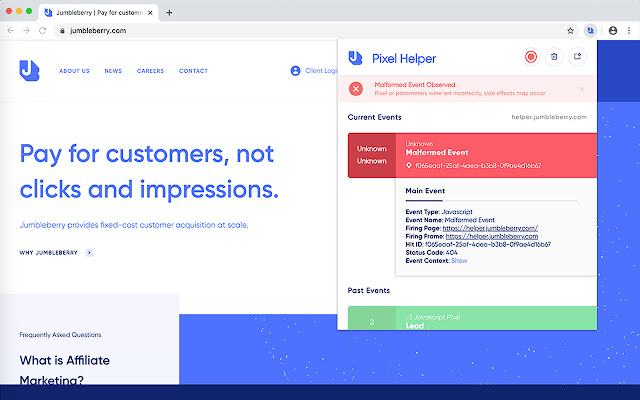Click the 'Event Type: Javascript' text

point(439,212)
